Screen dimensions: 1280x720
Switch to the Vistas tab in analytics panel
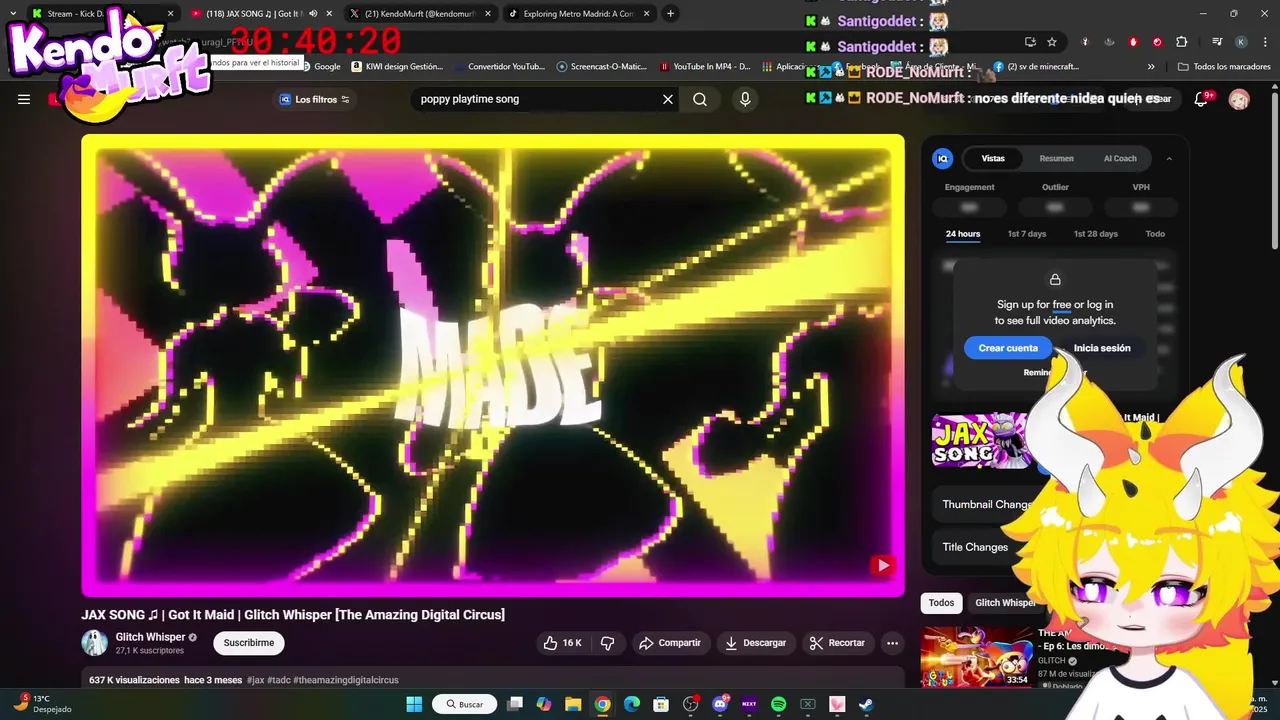coord(993,158)
